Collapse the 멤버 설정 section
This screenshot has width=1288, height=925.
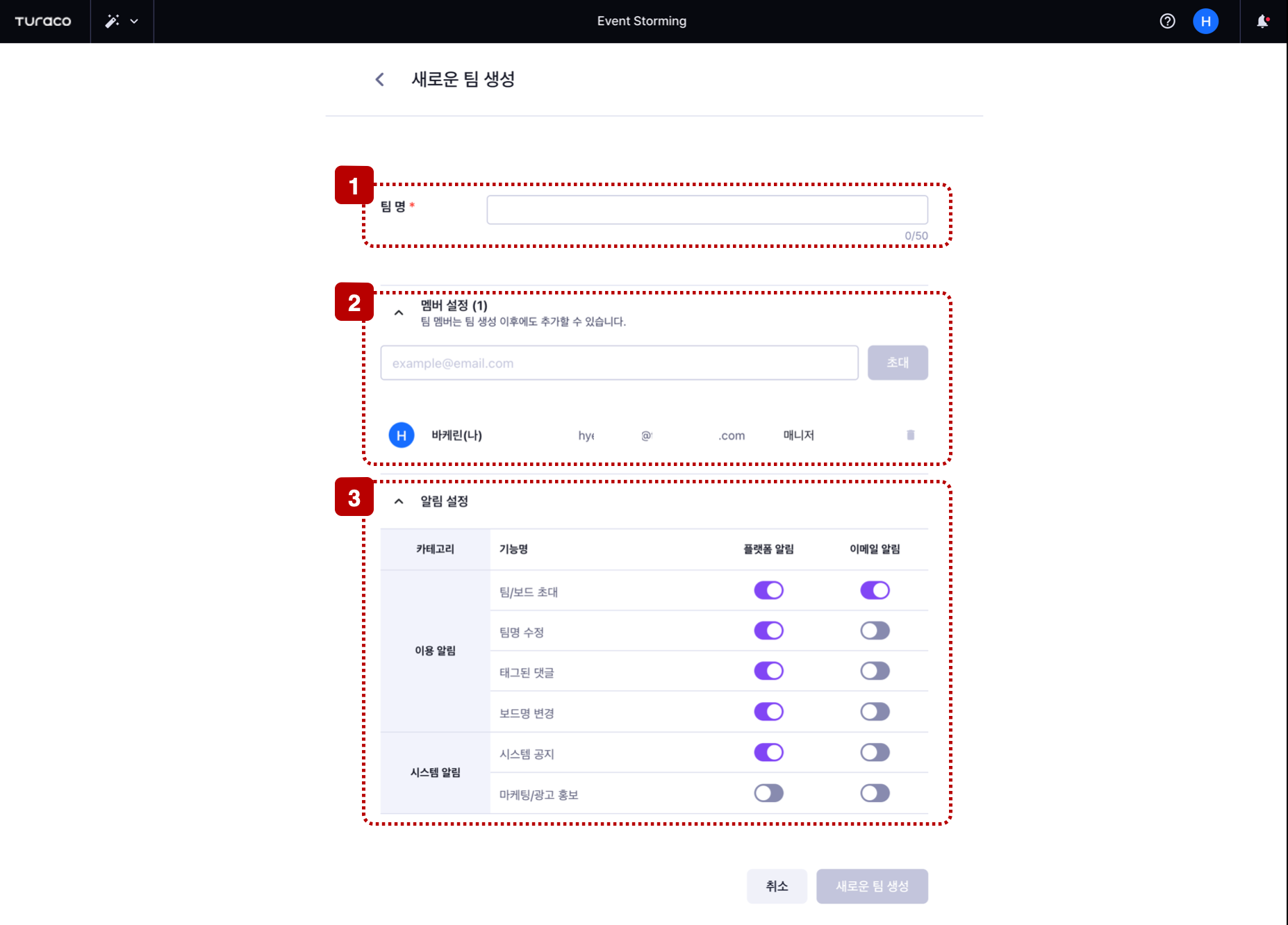[x=399, y=312]
